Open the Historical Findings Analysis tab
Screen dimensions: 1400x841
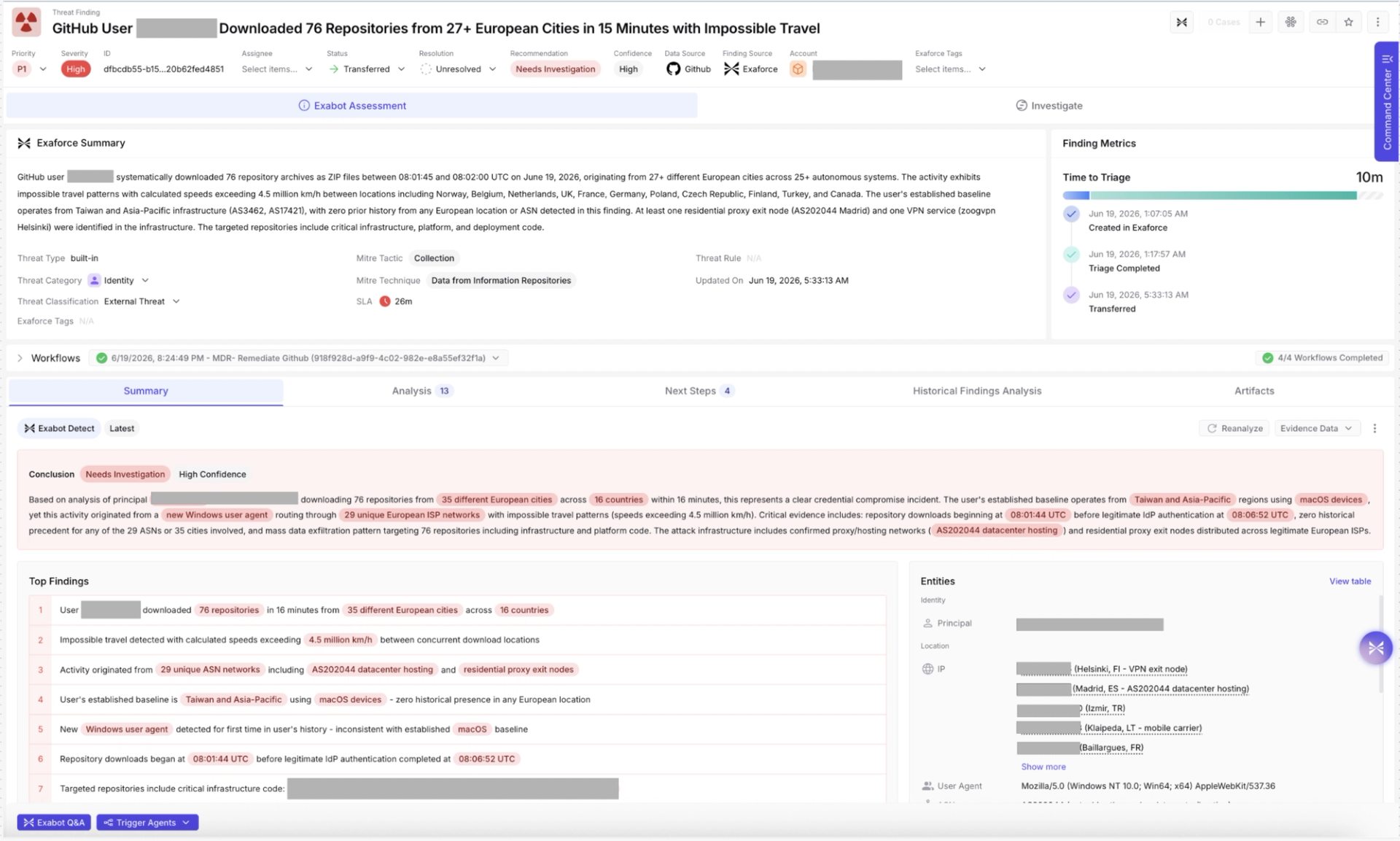[977, 391]
